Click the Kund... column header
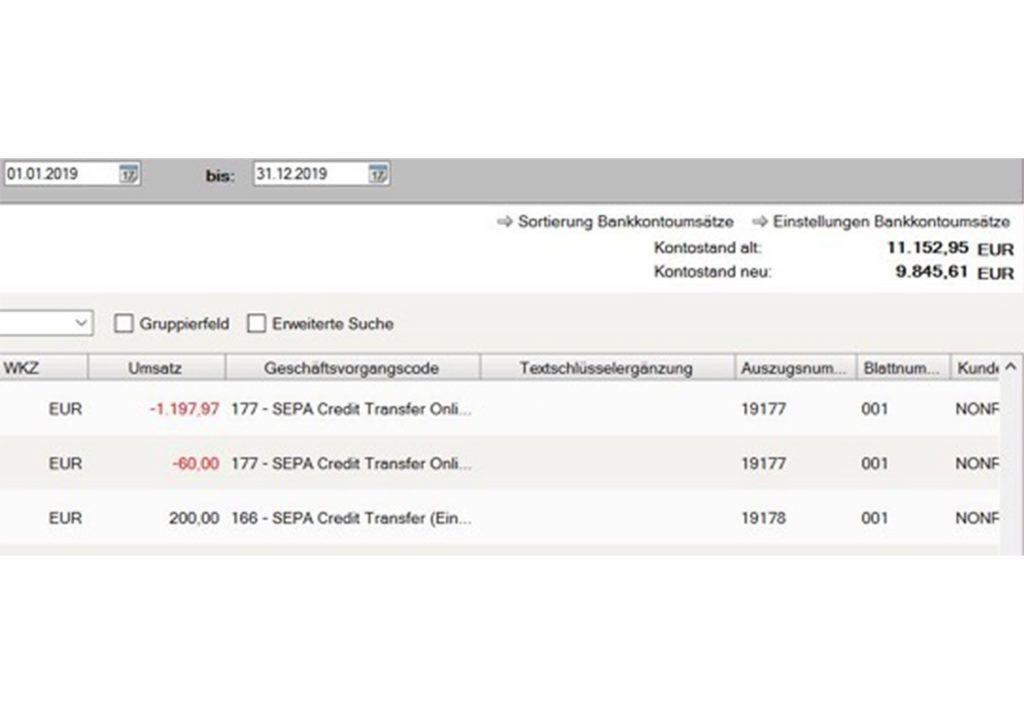This screenshot has height=714, width=1024. point(976,368)
